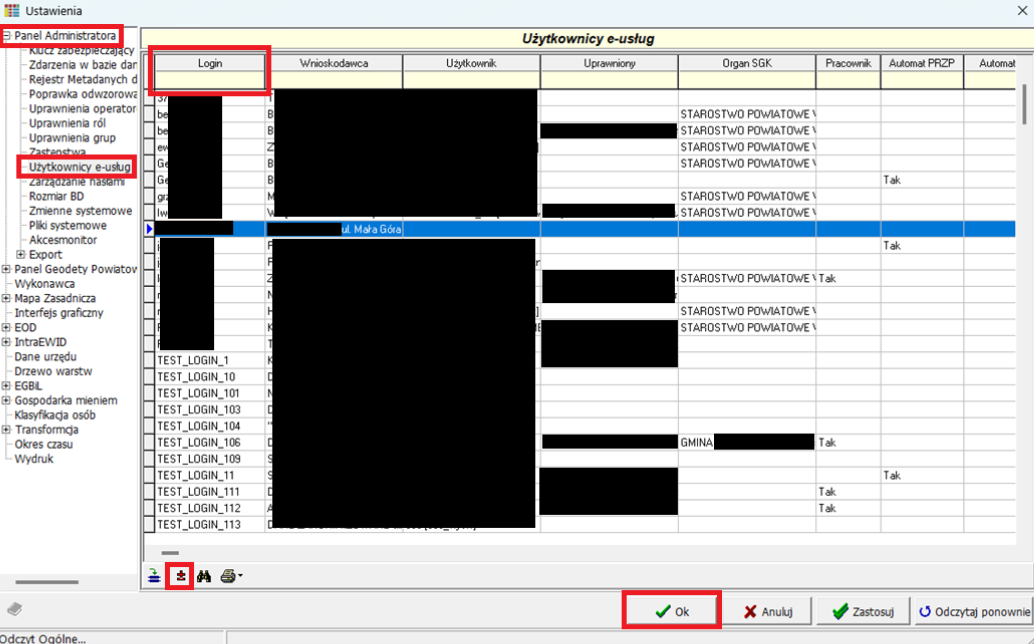1034x644 pixels.
Task: Expand the Mapa Zasadnicza tree node
Action: (7, 298)
